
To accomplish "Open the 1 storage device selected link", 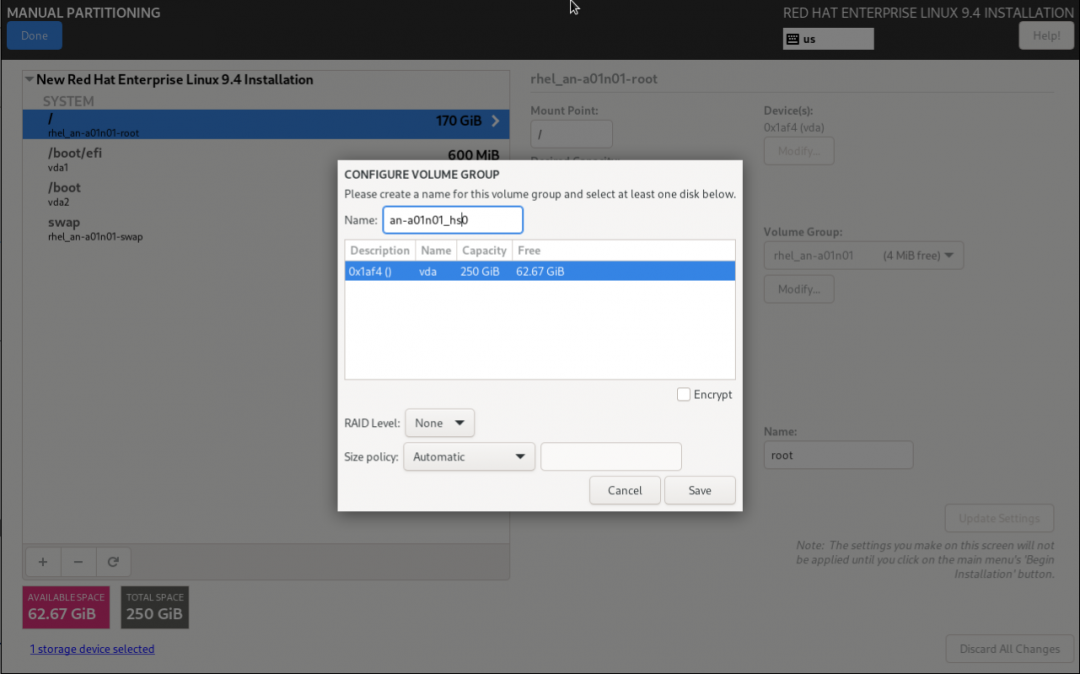I will click(92, 649).
